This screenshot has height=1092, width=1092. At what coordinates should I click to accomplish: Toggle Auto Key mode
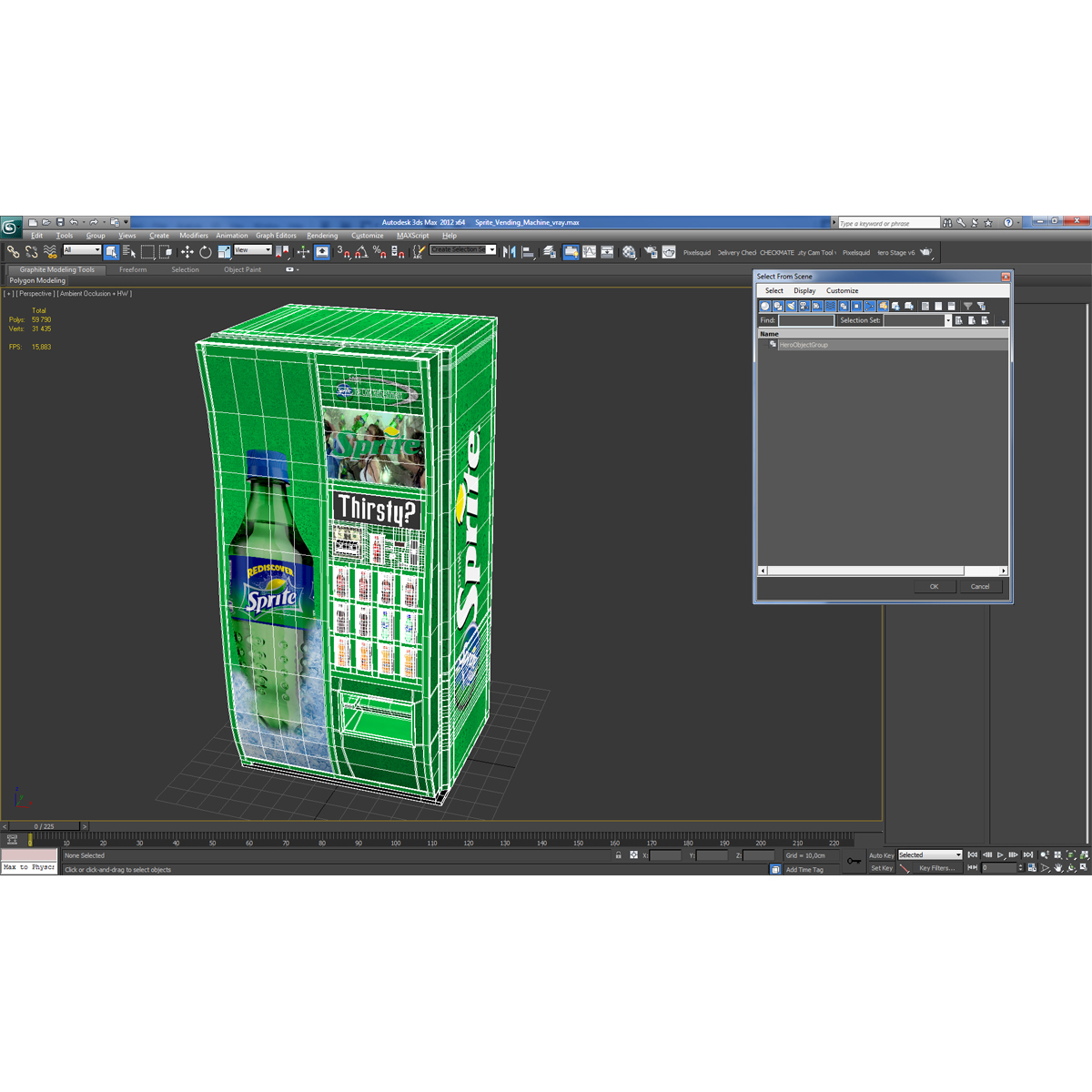[881, 855]
